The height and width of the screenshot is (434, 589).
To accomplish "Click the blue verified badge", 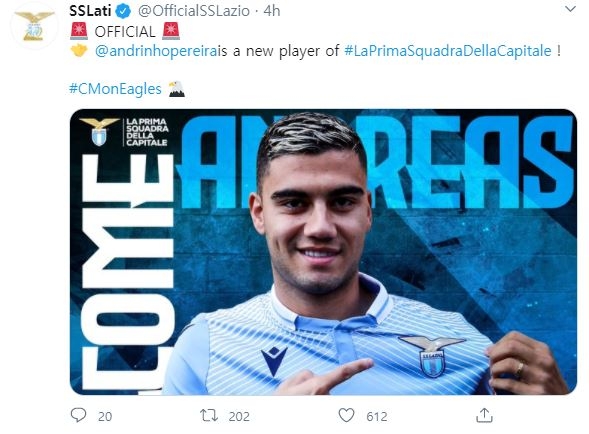I will 123,11.
